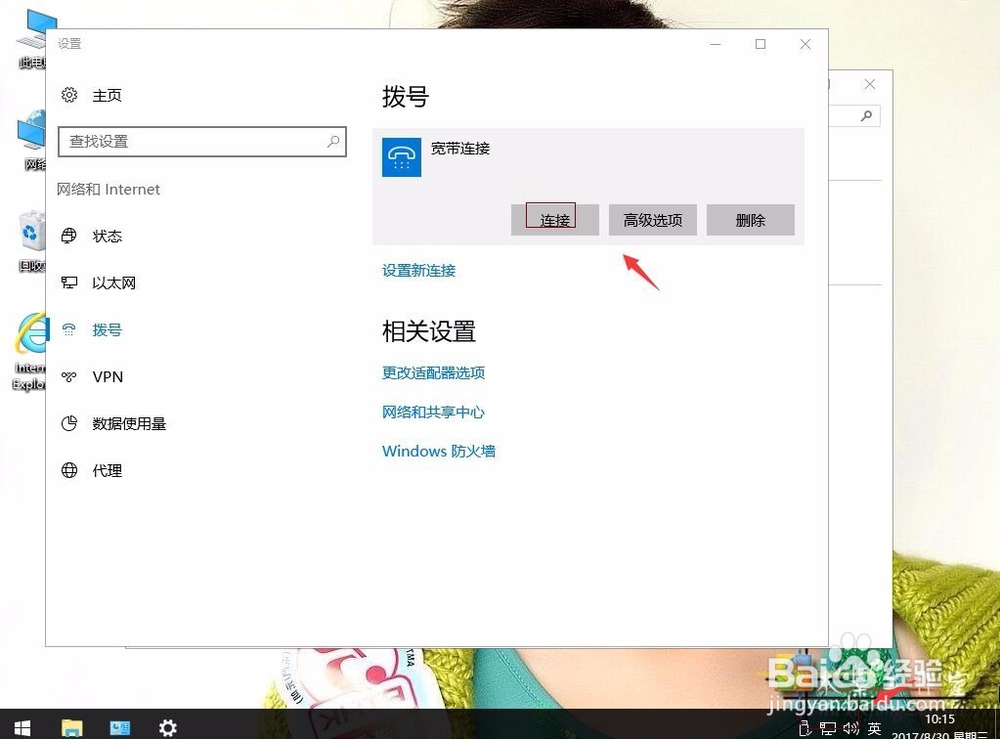1000x739 pixels.
Task: Select the 宽带连接 dial-up connection icon
Action: click(401, 158)
